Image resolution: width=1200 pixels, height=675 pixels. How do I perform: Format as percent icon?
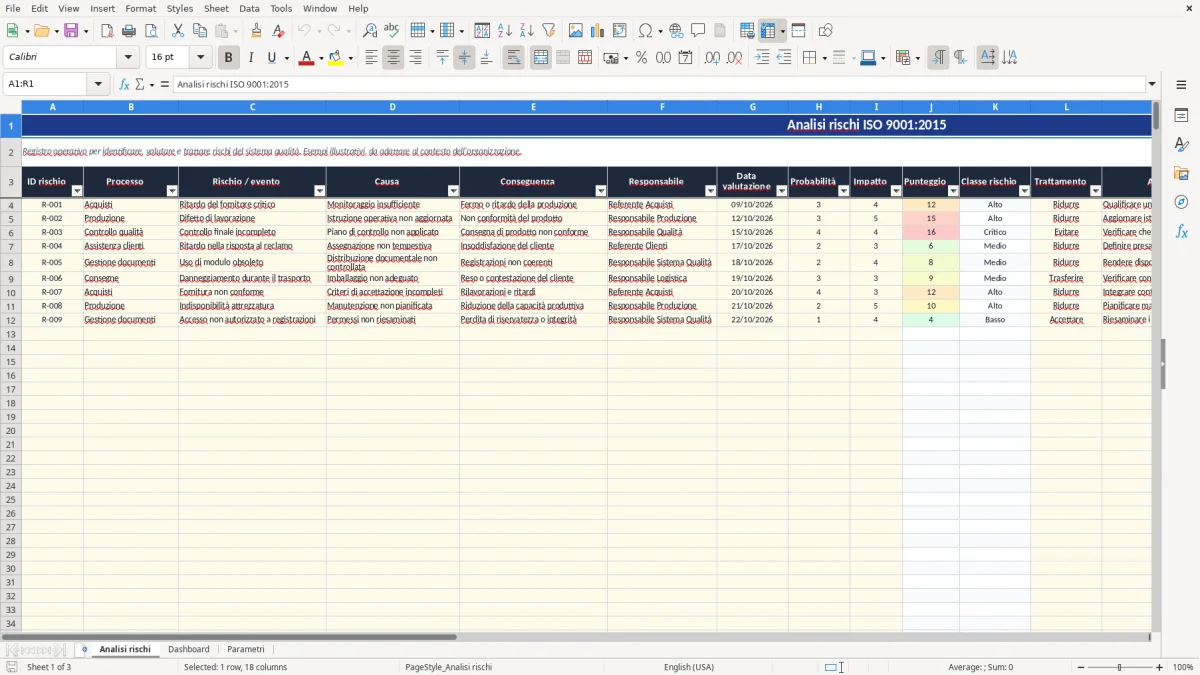641,58
